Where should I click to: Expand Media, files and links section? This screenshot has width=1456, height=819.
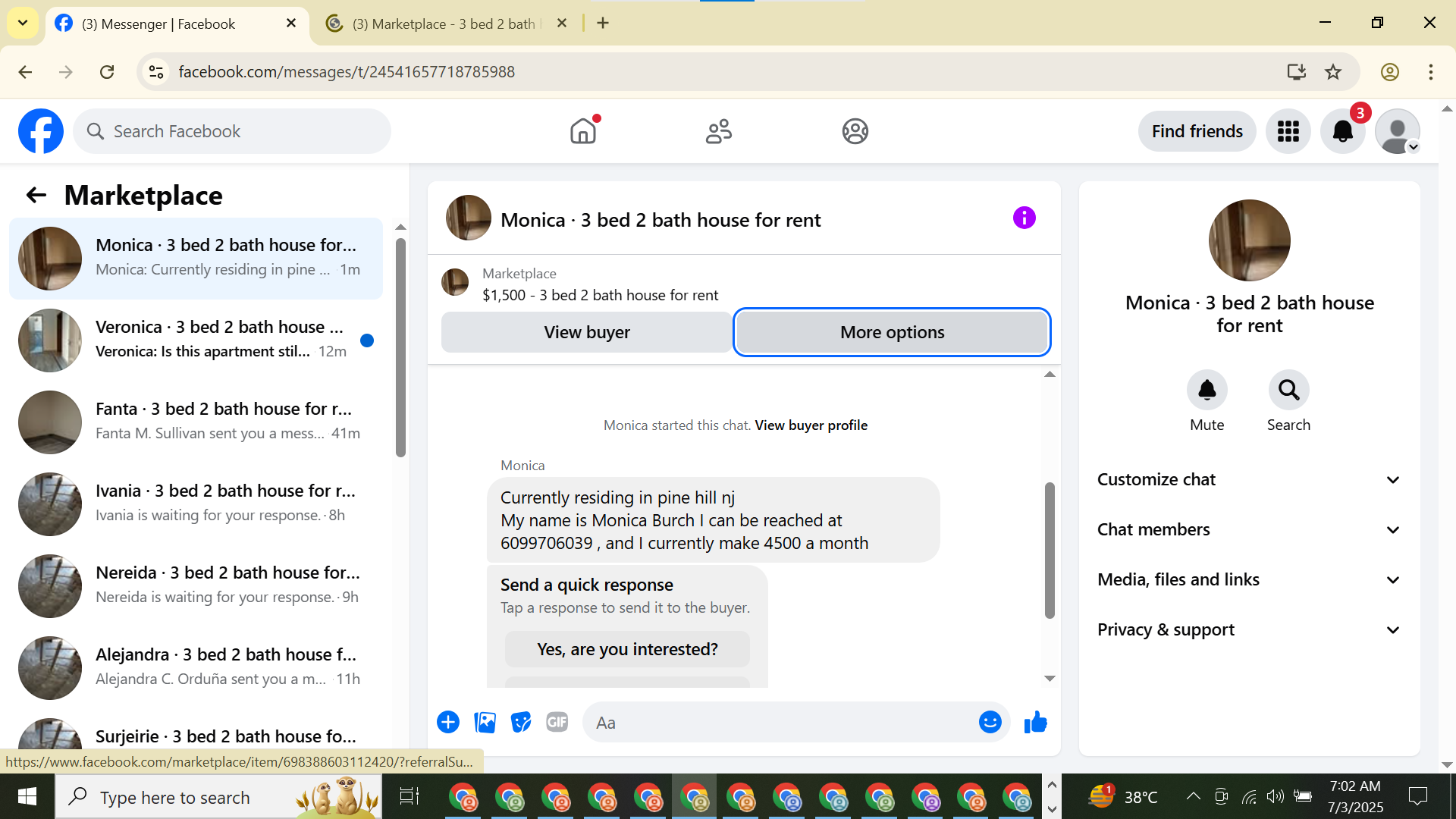[1248, 579]
